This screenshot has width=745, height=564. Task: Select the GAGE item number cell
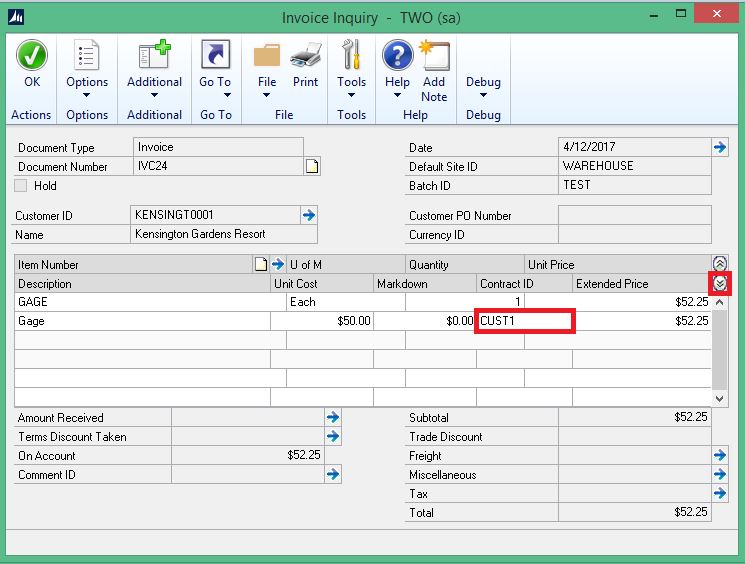coord(150,302)
